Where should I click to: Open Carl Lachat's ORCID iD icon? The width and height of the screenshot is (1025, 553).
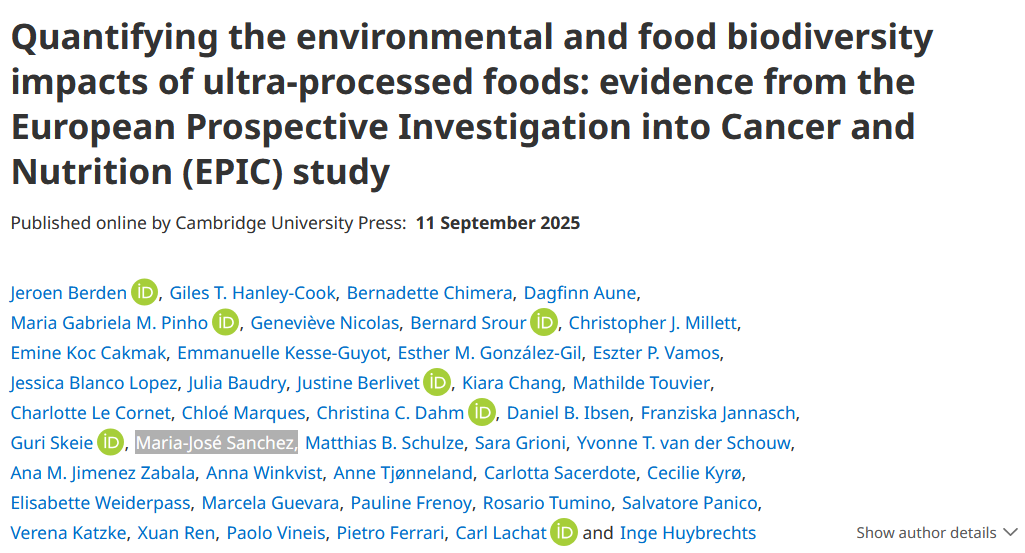(x=564, y=533)
